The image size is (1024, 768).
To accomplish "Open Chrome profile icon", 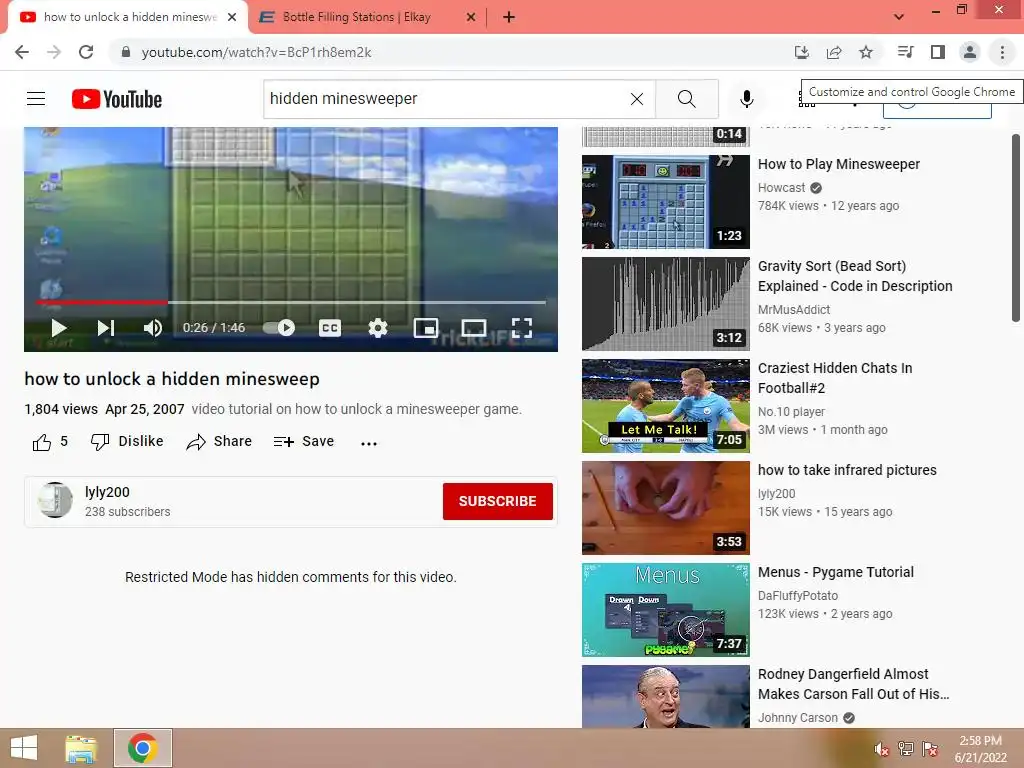I will click(x=970, y=52).
